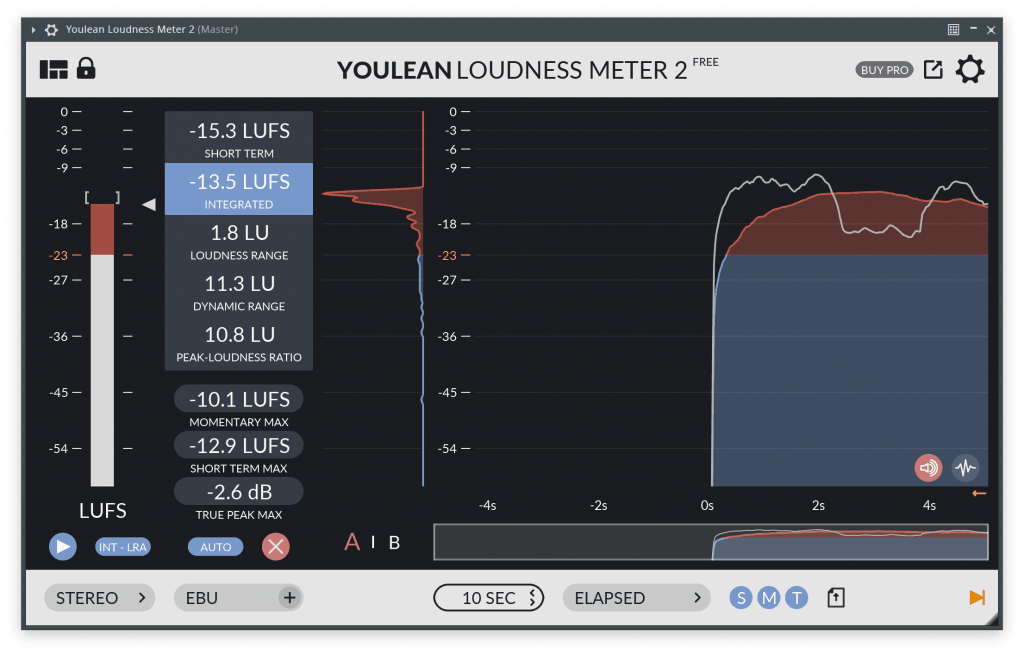Reset measurements with the red X button

(x=276, y=547)
